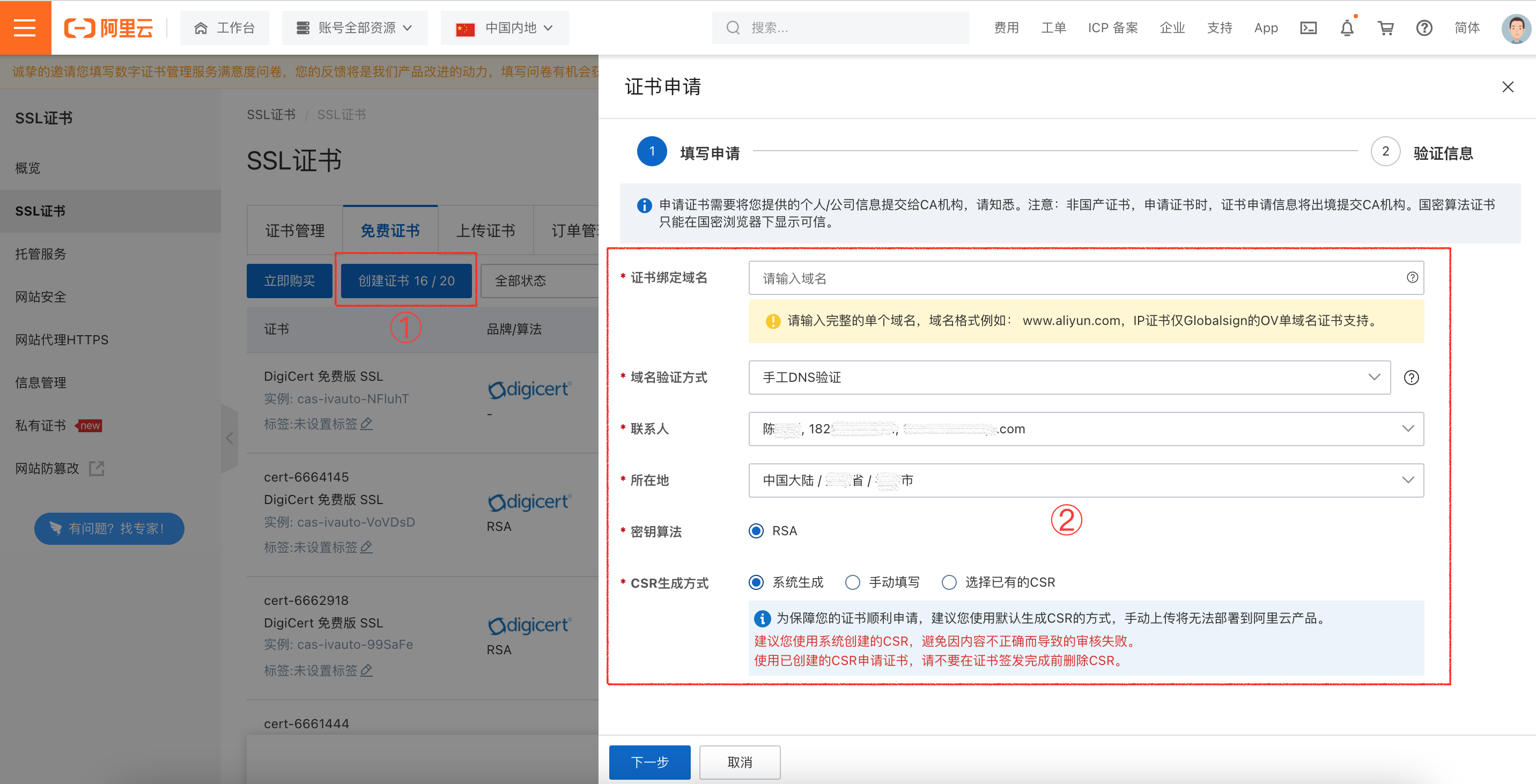This screenshot has width=1536, height=784.
Task: Click the 下一步 button
Action: tap(650, 762)
